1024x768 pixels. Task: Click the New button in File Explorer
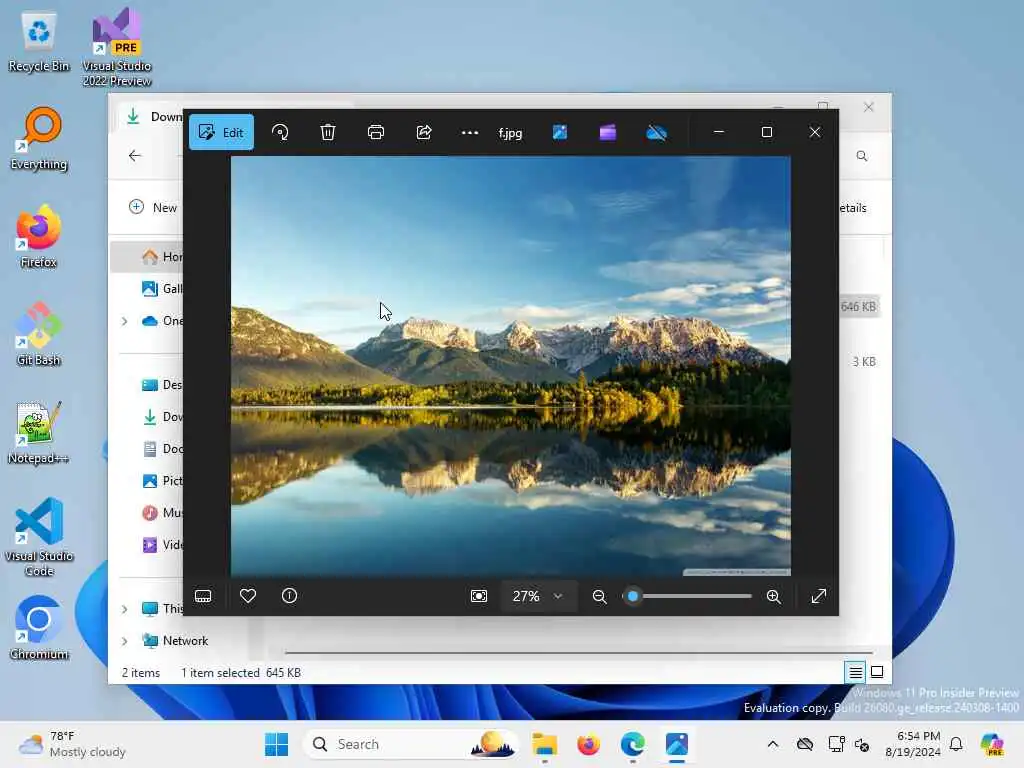pyautogui.click(x=153, y=208)
